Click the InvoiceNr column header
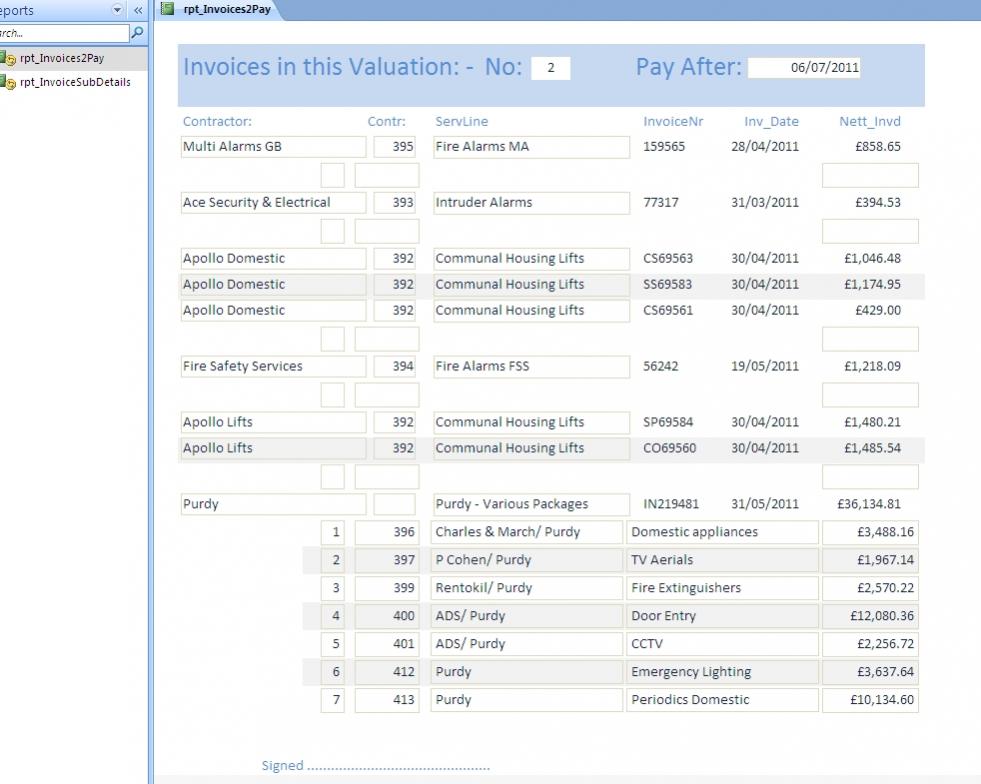981x784 pixels. tap(673, 121)
